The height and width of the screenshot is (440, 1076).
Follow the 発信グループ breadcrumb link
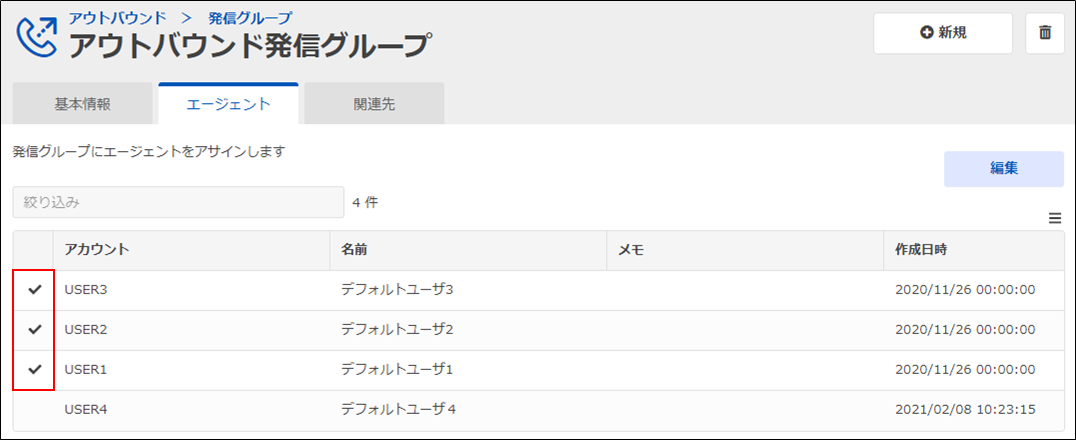[250, 16]
